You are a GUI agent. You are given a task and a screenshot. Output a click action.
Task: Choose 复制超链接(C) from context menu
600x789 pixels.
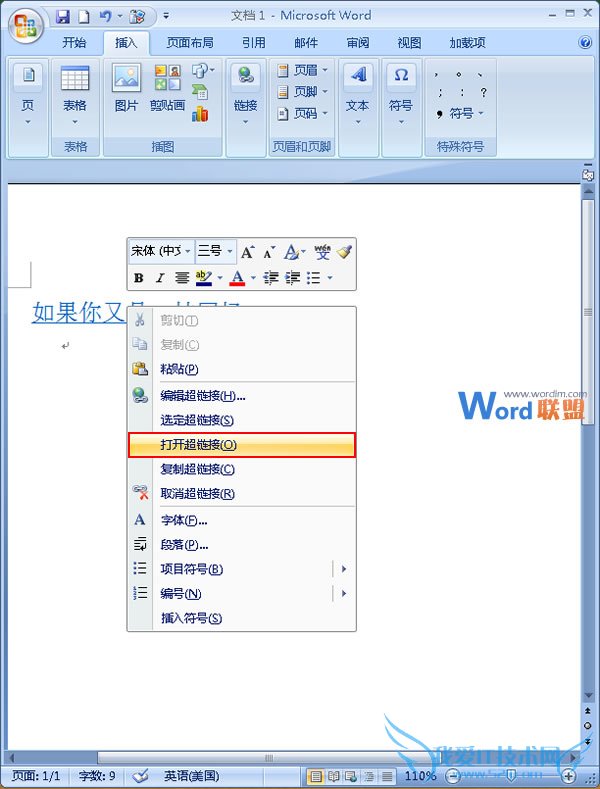point(242,469)
